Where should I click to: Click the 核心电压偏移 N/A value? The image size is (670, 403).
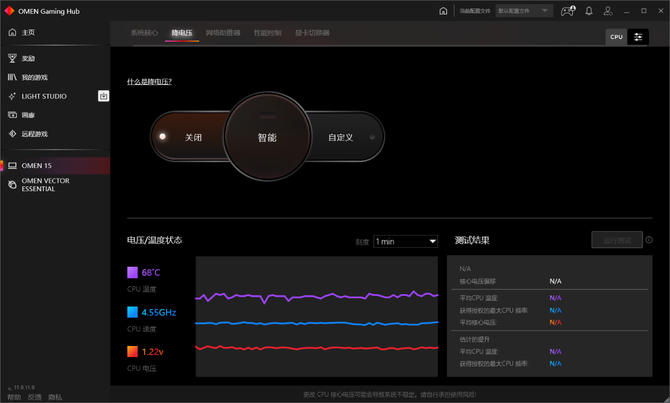[555, 281]
